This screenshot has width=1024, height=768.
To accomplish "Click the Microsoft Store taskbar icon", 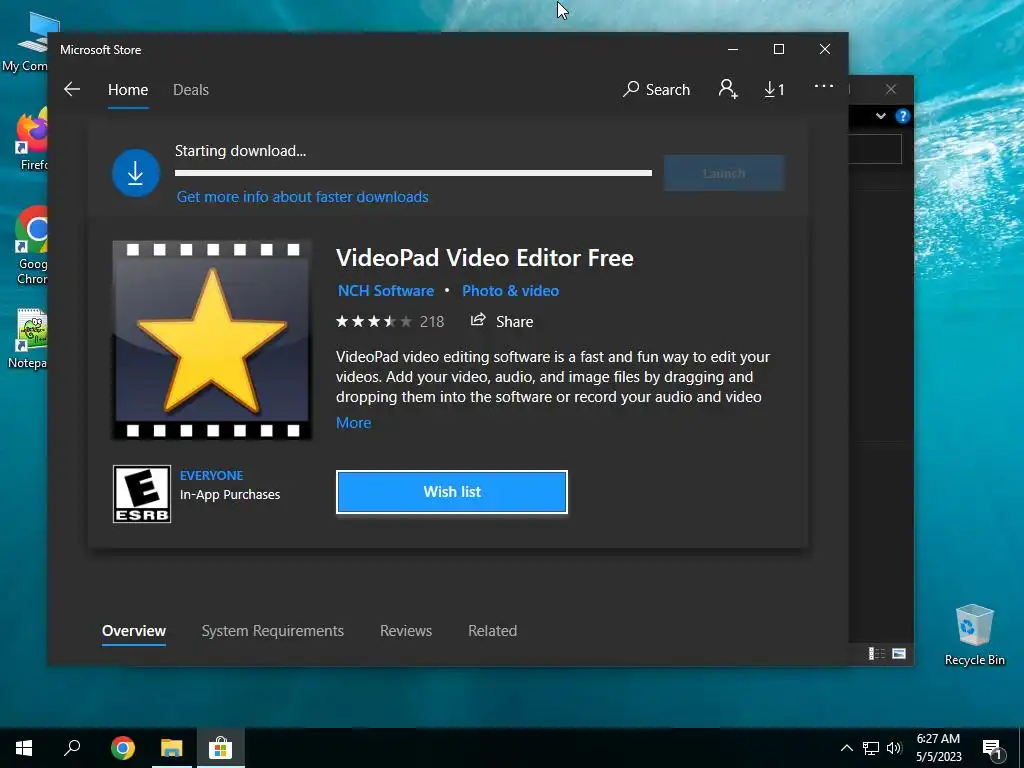I will click(221, 748).
